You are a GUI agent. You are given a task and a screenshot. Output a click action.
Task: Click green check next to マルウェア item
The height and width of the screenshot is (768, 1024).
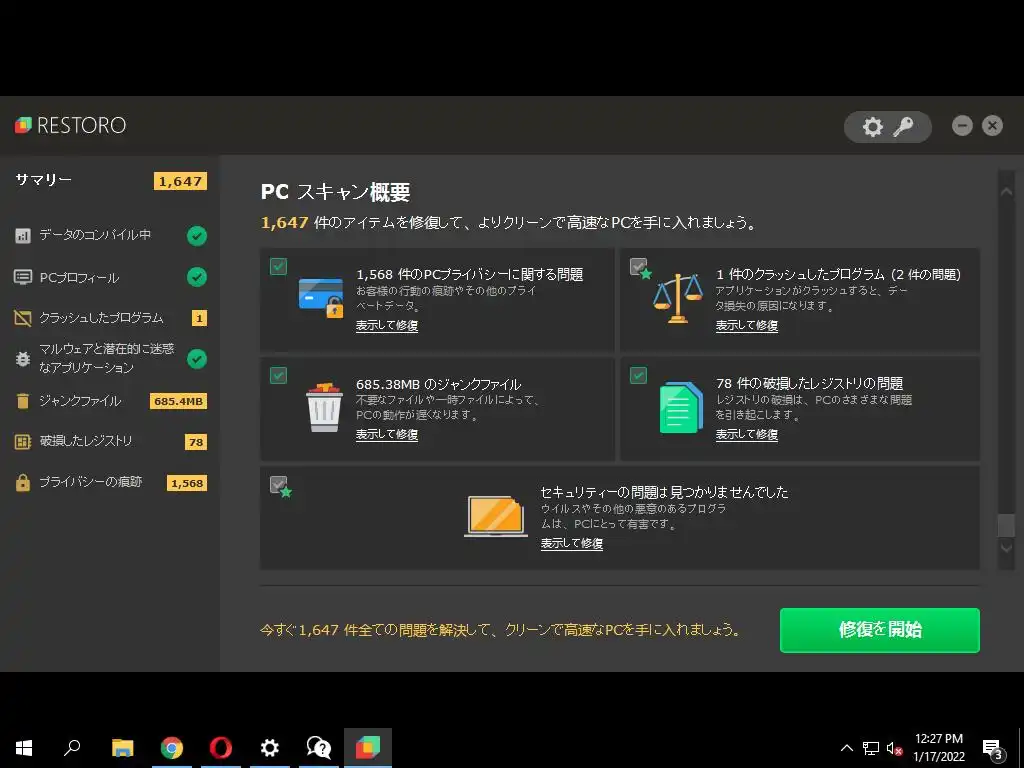[197, 359]
